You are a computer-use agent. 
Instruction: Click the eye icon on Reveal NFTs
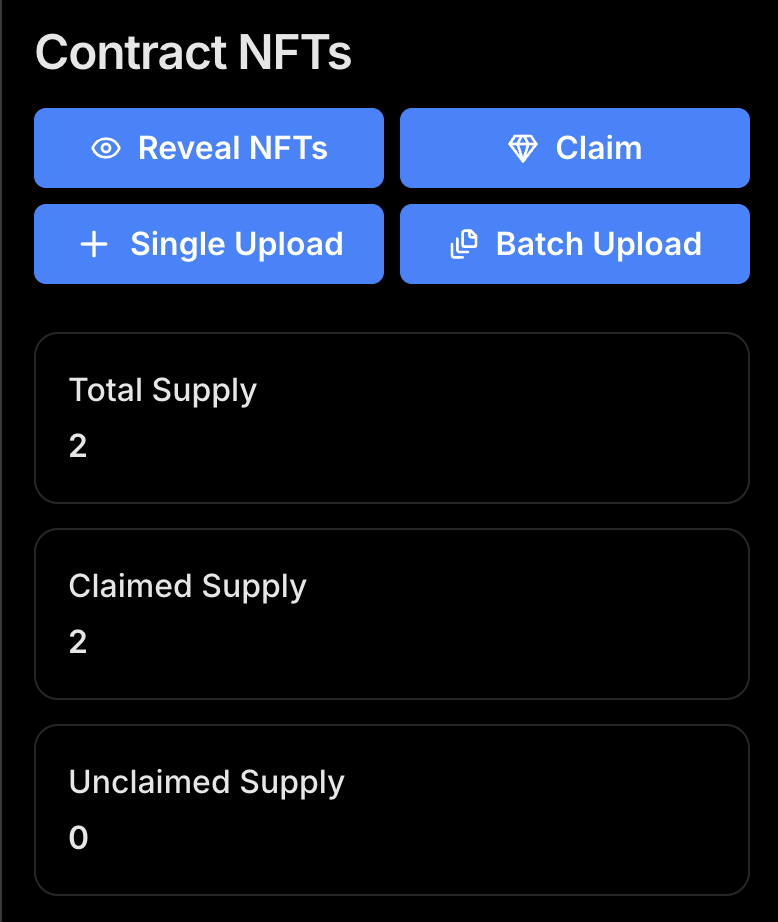pyautogui.click(x=105, y=149)
